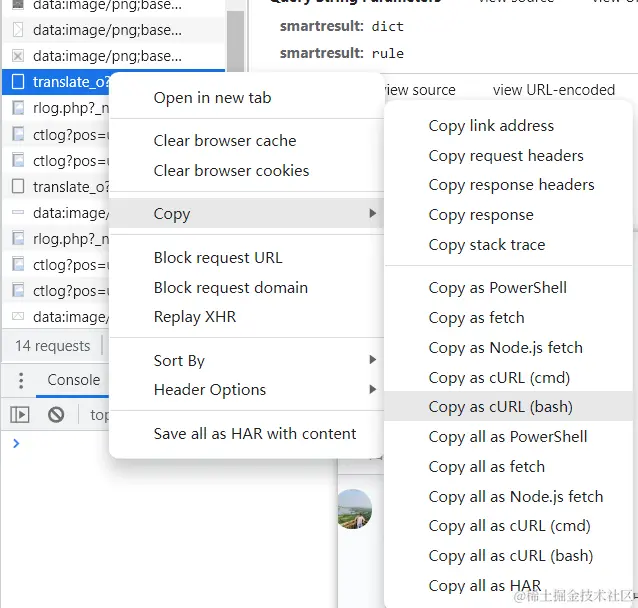The image size is (638, 608).
Task: Open the Console tab
Action: [x=74, y=380]
